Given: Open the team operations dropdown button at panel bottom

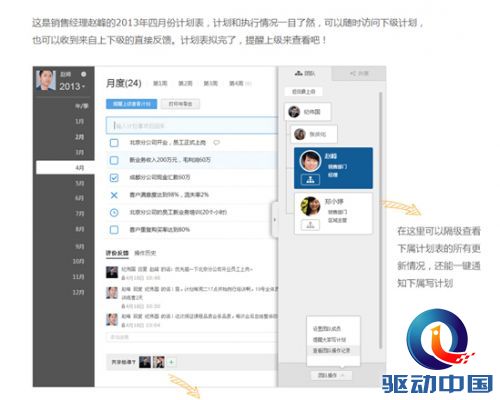Looking at the screenshot, I should pos(331,375).
